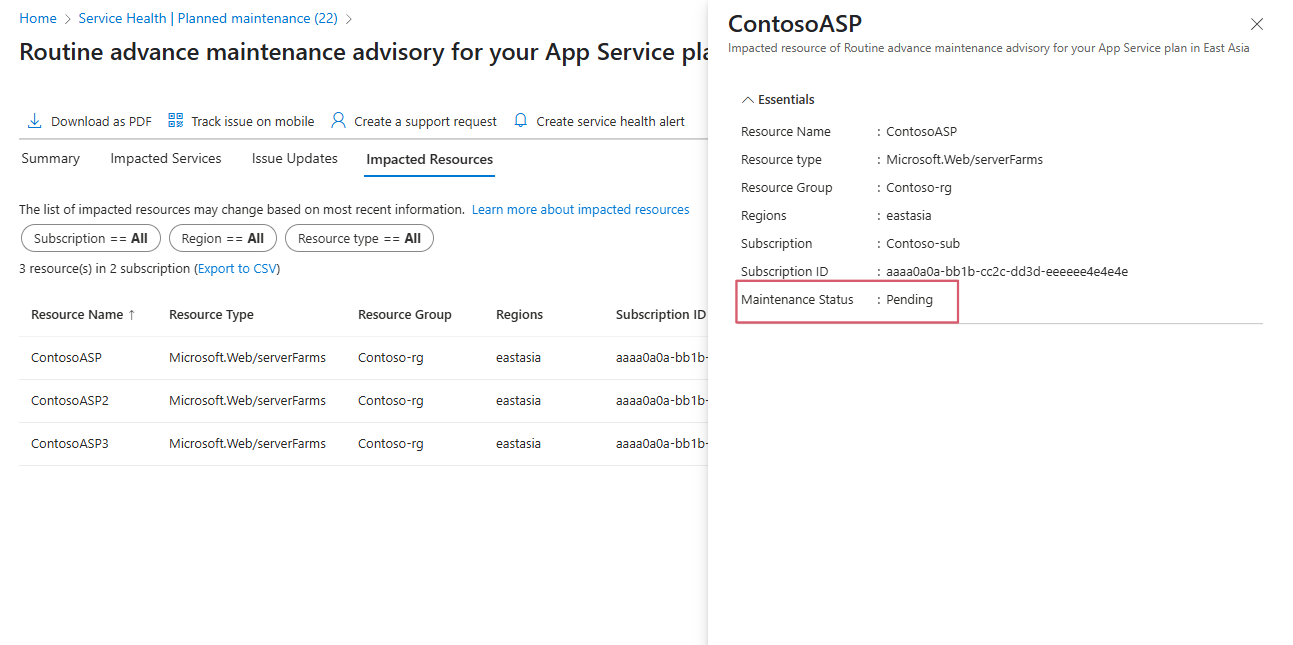Open the Resource type filter pill

pyautogui.click(x=359, y=239)
